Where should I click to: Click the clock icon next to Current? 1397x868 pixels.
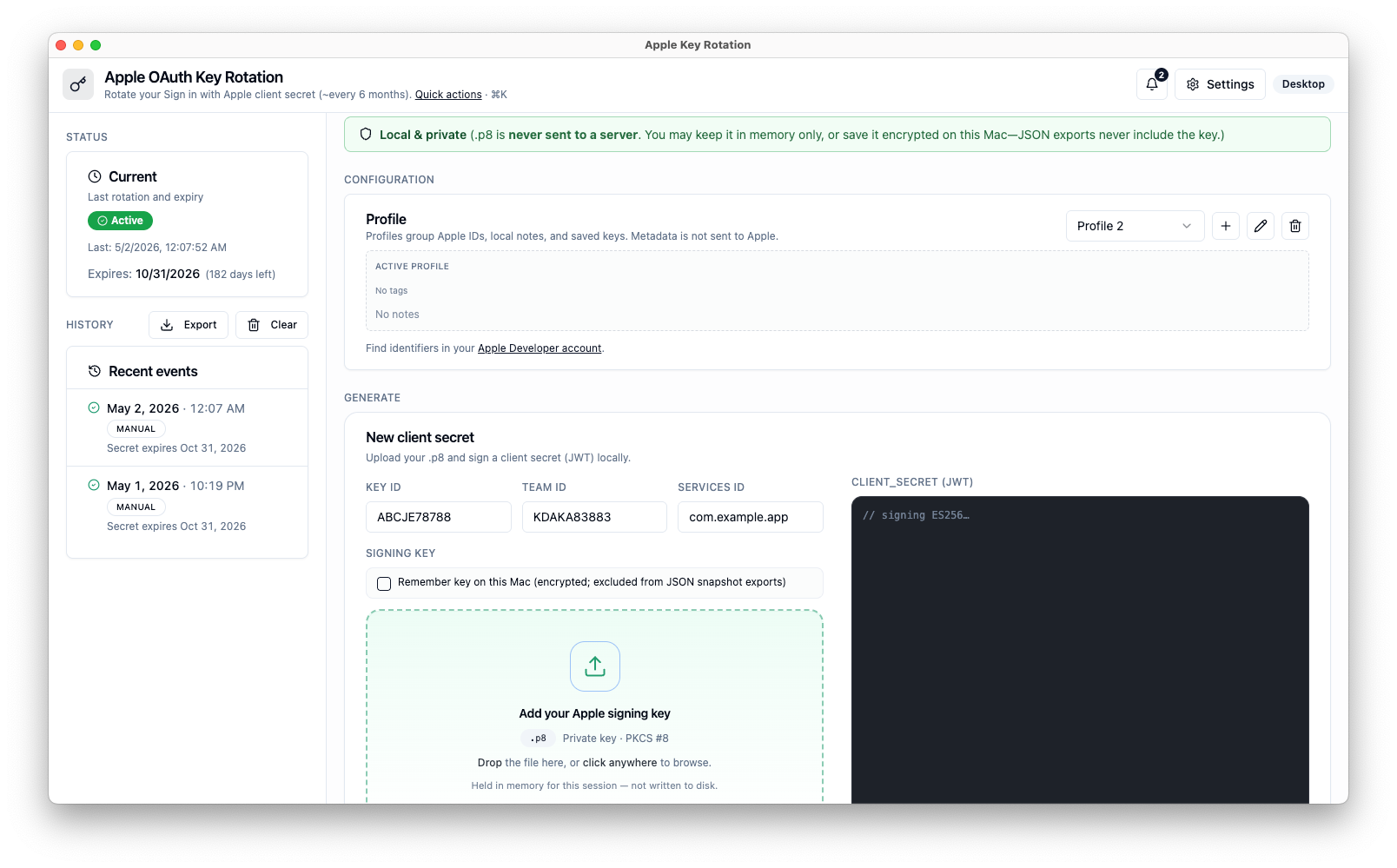(95, 176)
